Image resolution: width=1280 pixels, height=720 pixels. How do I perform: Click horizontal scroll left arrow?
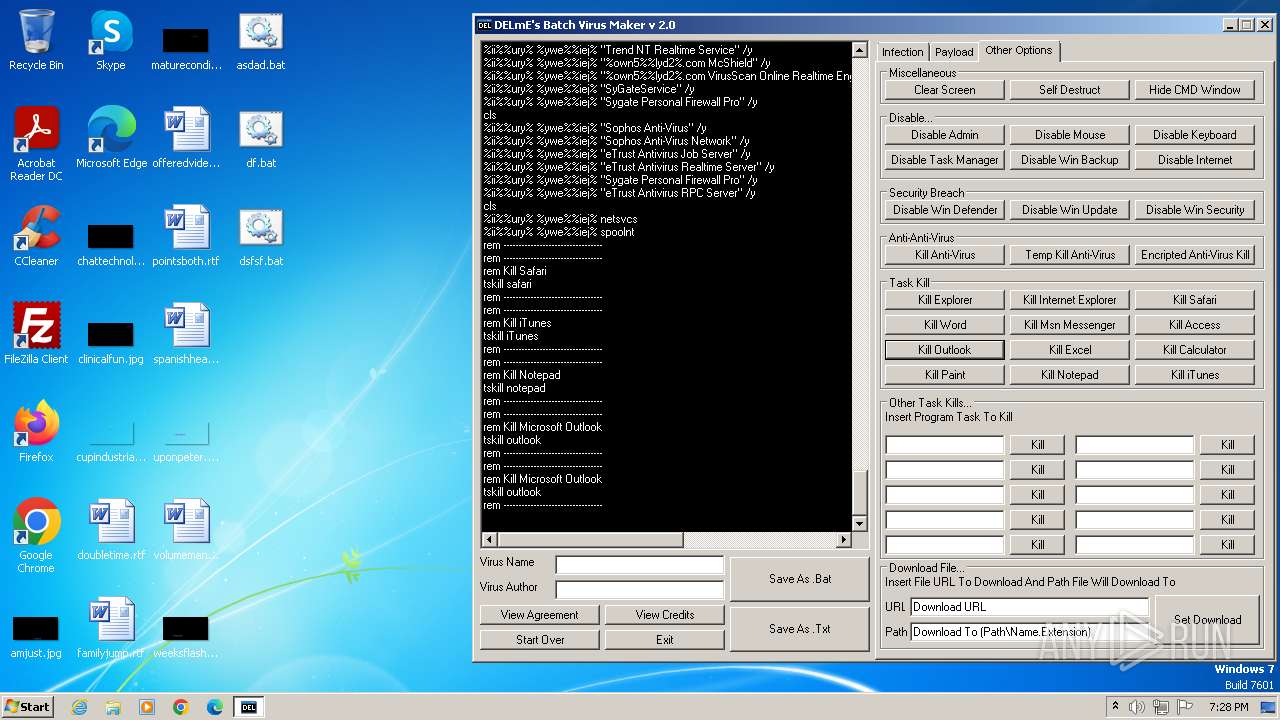click(489, 540)
